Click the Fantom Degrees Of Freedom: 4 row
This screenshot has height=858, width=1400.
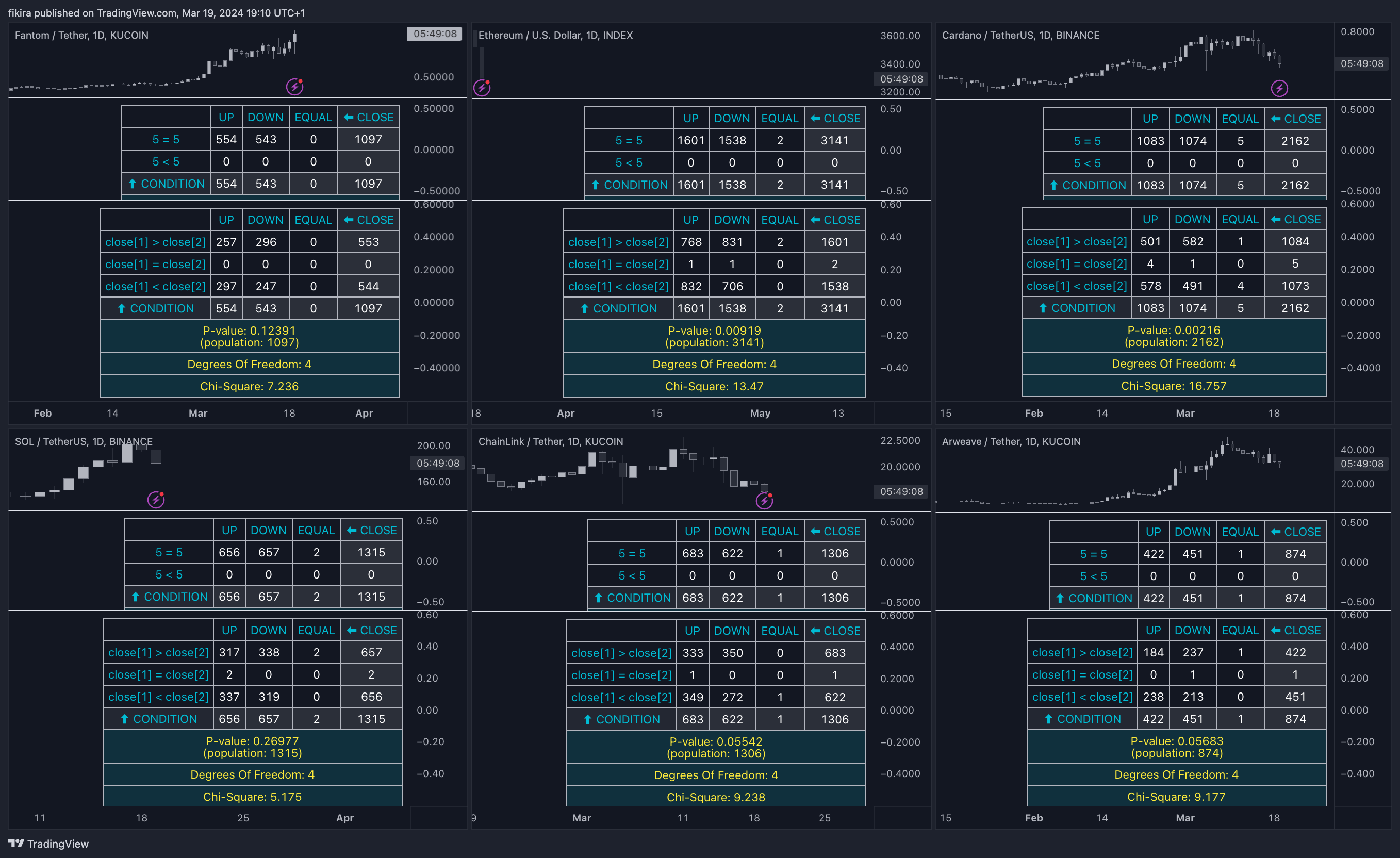click(x=250, y=364)
